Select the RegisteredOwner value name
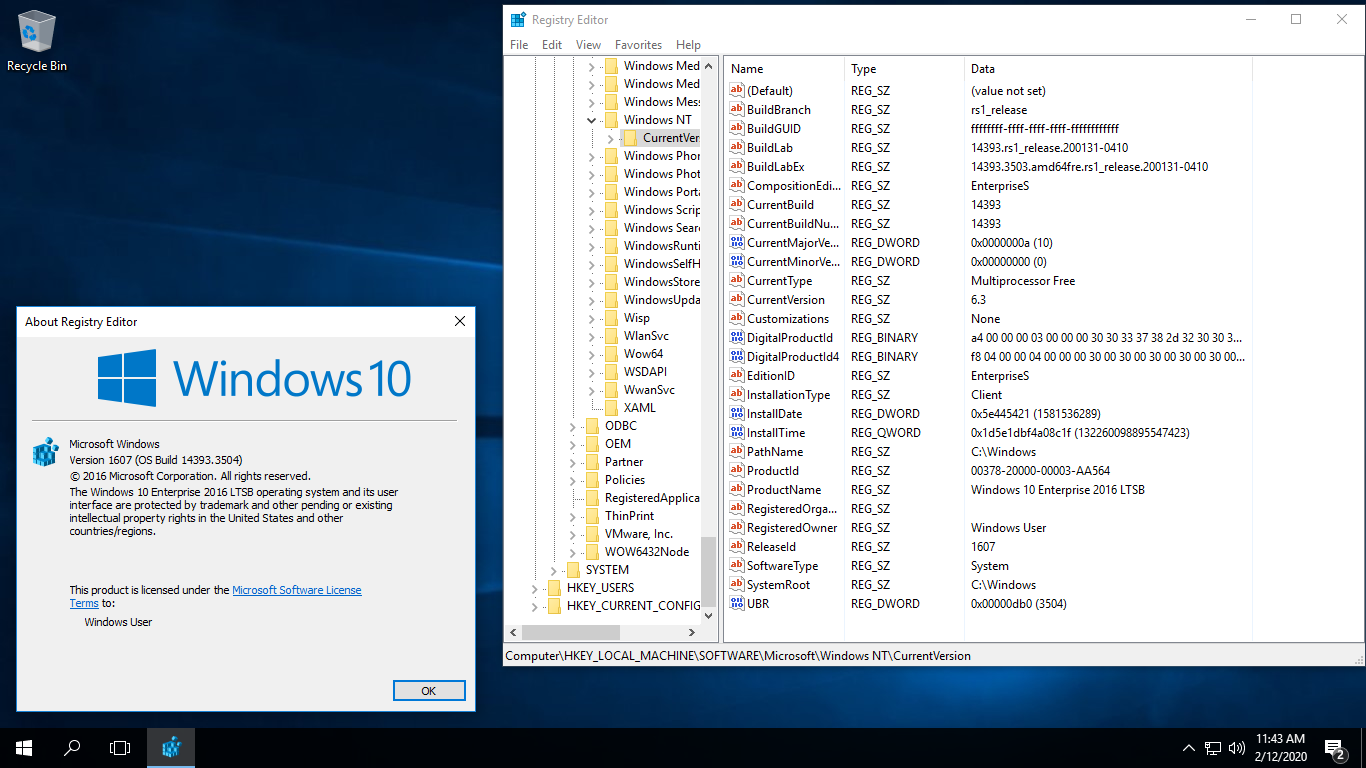This screenshot has width=1366, height=768. [x=792, y=528]
